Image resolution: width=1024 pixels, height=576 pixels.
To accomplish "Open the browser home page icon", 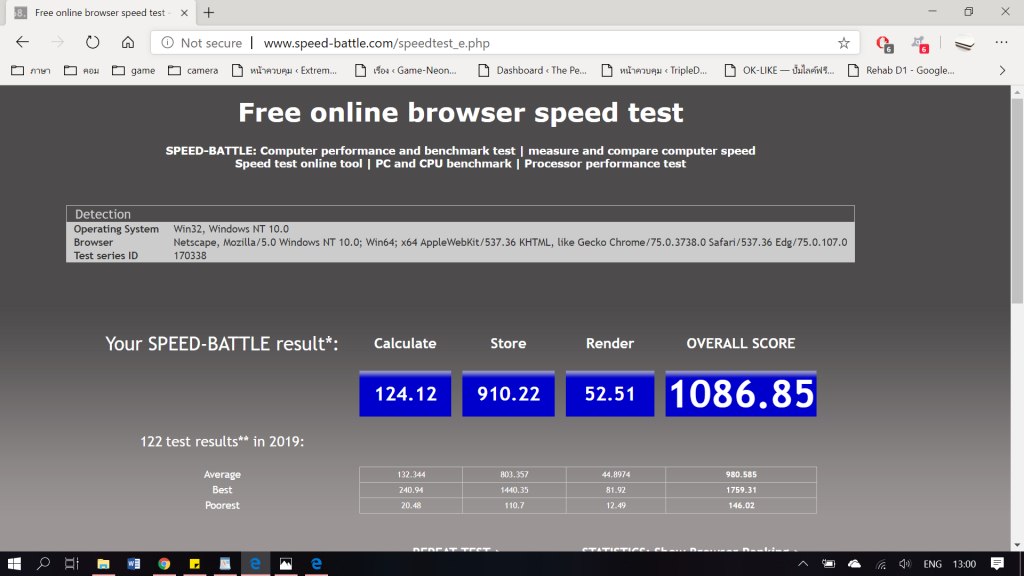I will pos(128,42).
